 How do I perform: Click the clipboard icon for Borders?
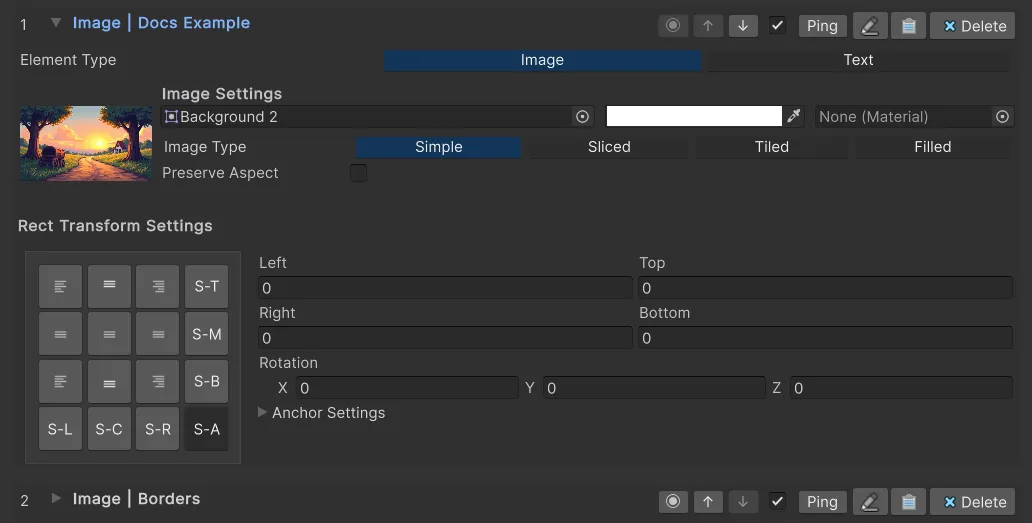pos(908,501)
